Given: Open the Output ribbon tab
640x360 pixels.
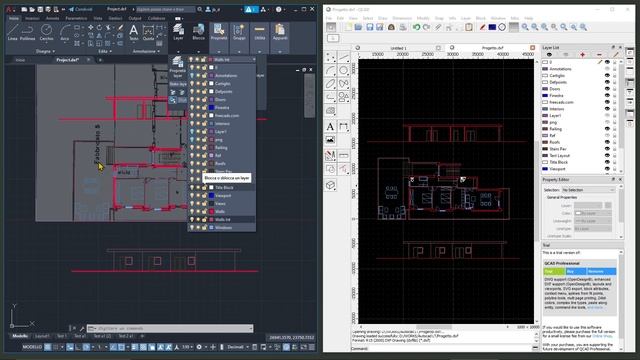Looking at the screenshot, I should 135,18.
